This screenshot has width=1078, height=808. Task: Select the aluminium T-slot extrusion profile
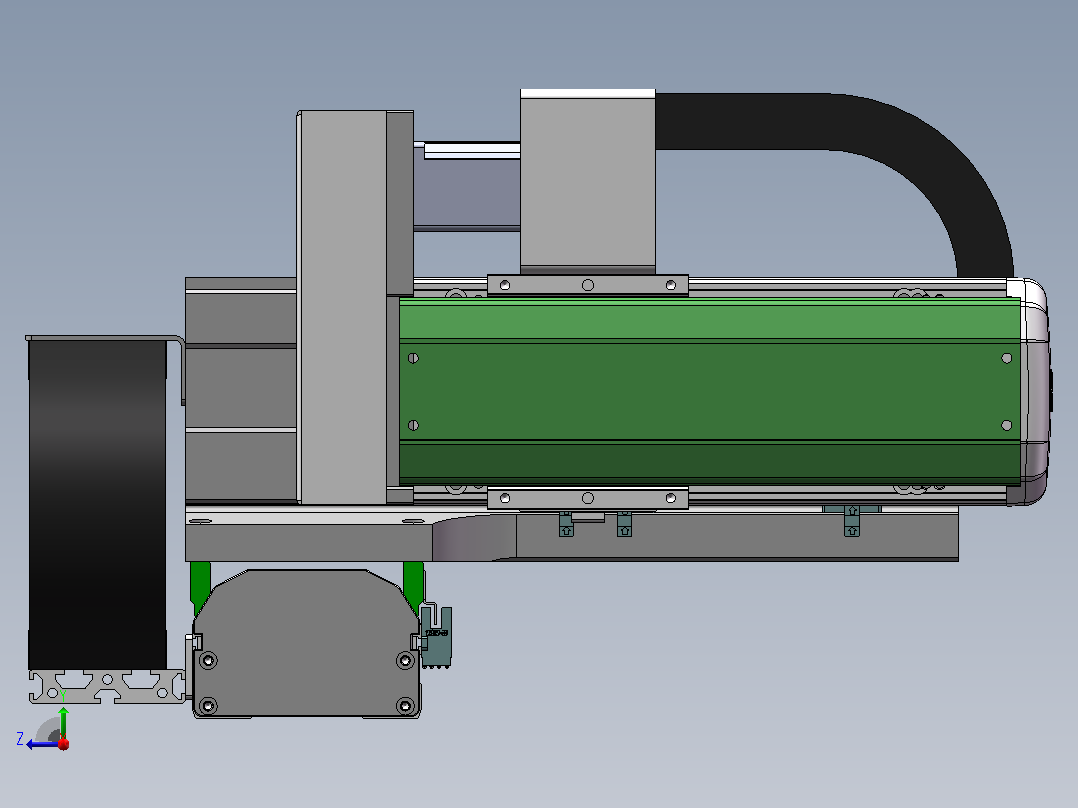(x=107, y=686)
